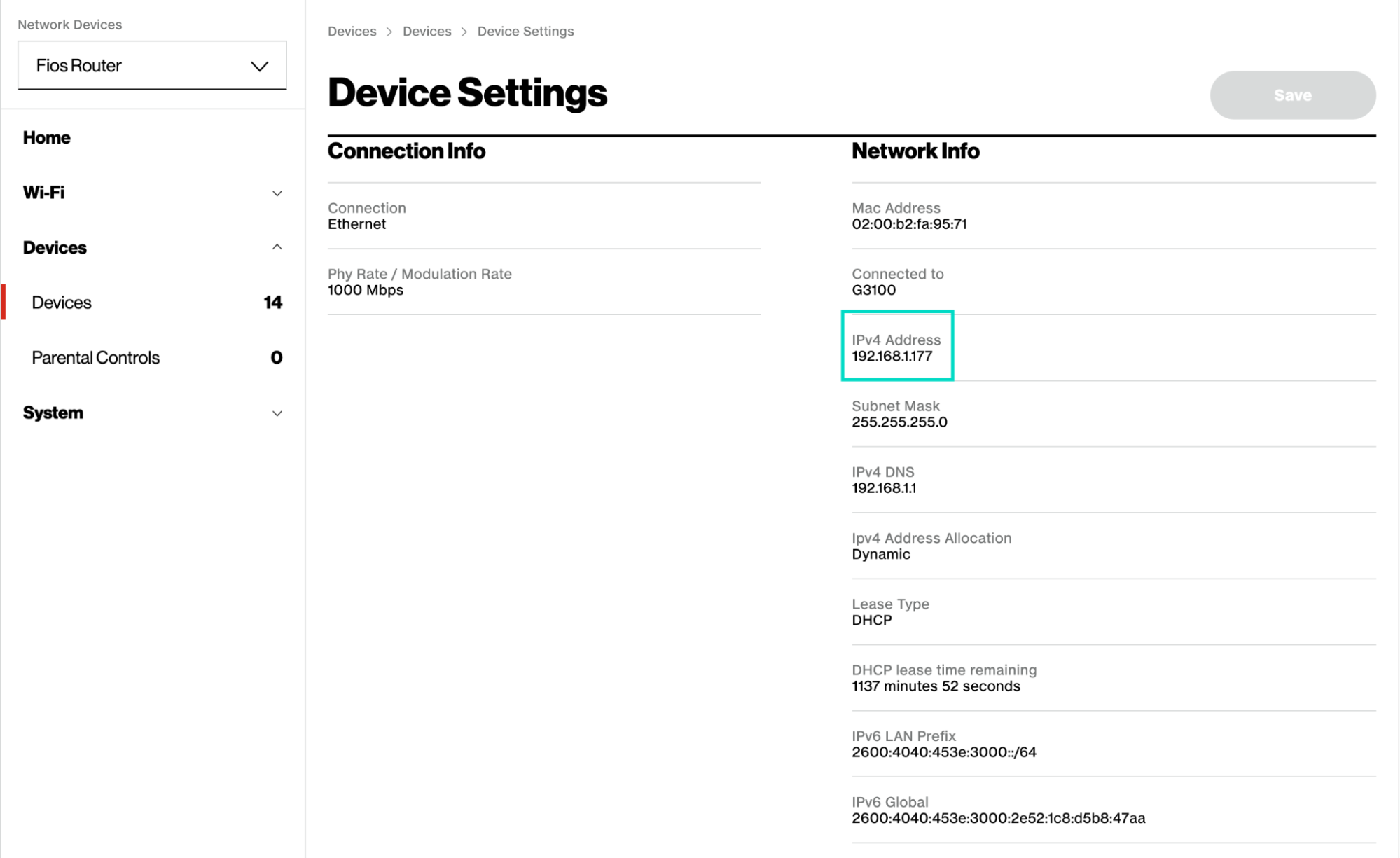
Task: Click the Mac Address value
Action: (x=909, y=224)
